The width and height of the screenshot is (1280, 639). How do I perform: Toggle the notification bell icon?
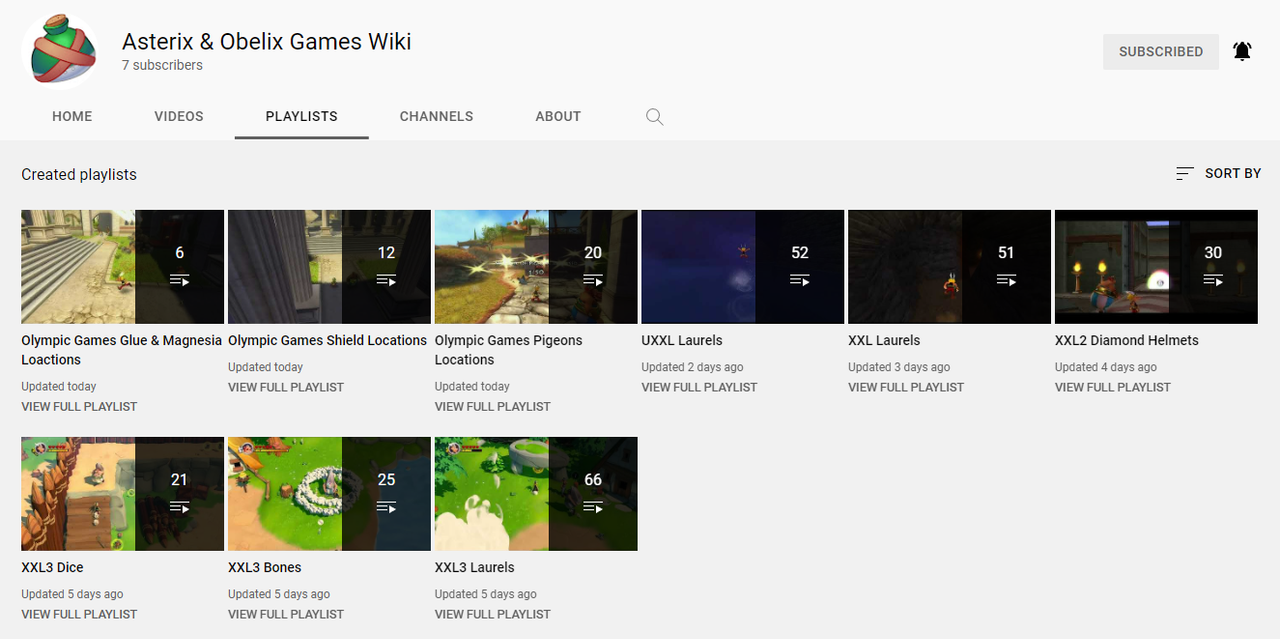(x=1242, y=51)
